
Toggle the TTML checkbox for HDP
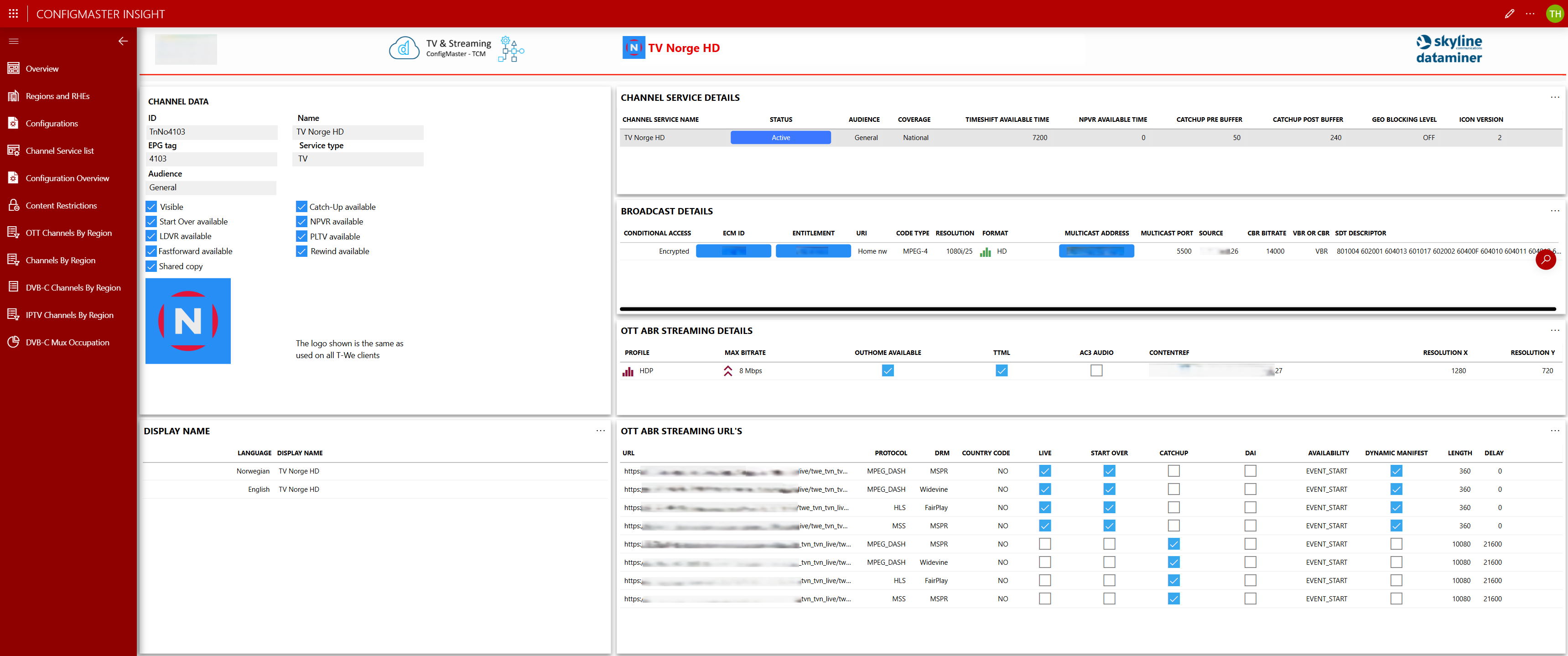click(1001, 370)
